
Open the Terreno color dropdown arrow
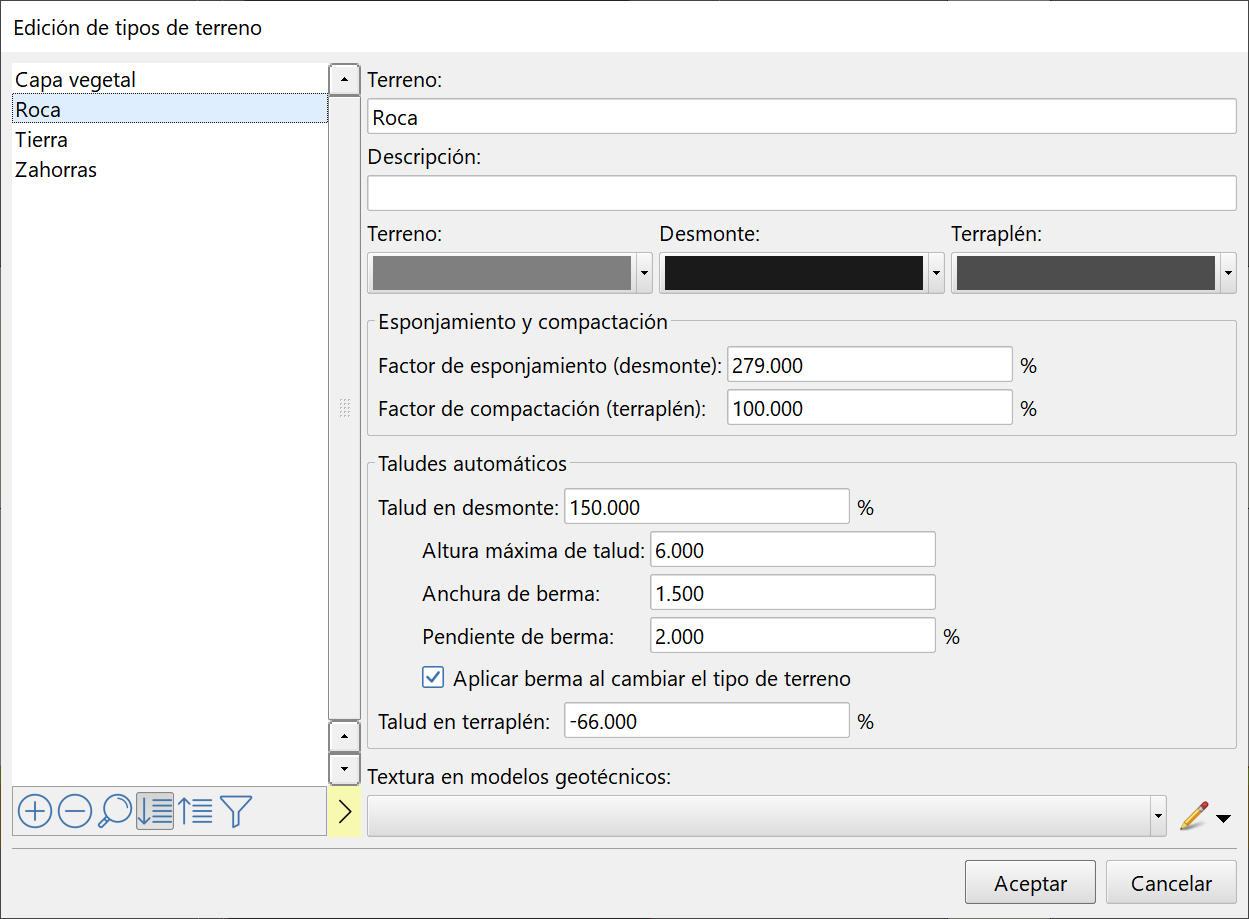pos(643,273)
